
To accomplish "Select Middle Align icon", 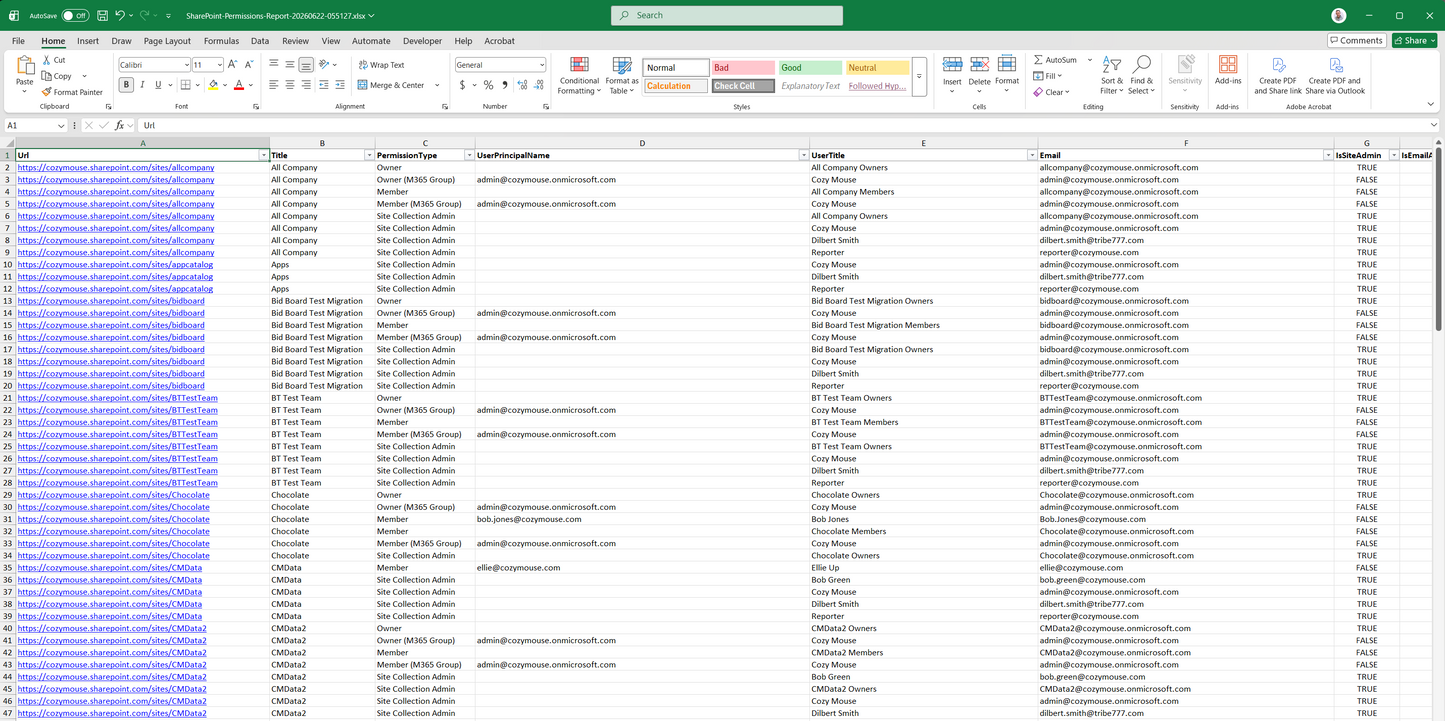I will point(290,64).
